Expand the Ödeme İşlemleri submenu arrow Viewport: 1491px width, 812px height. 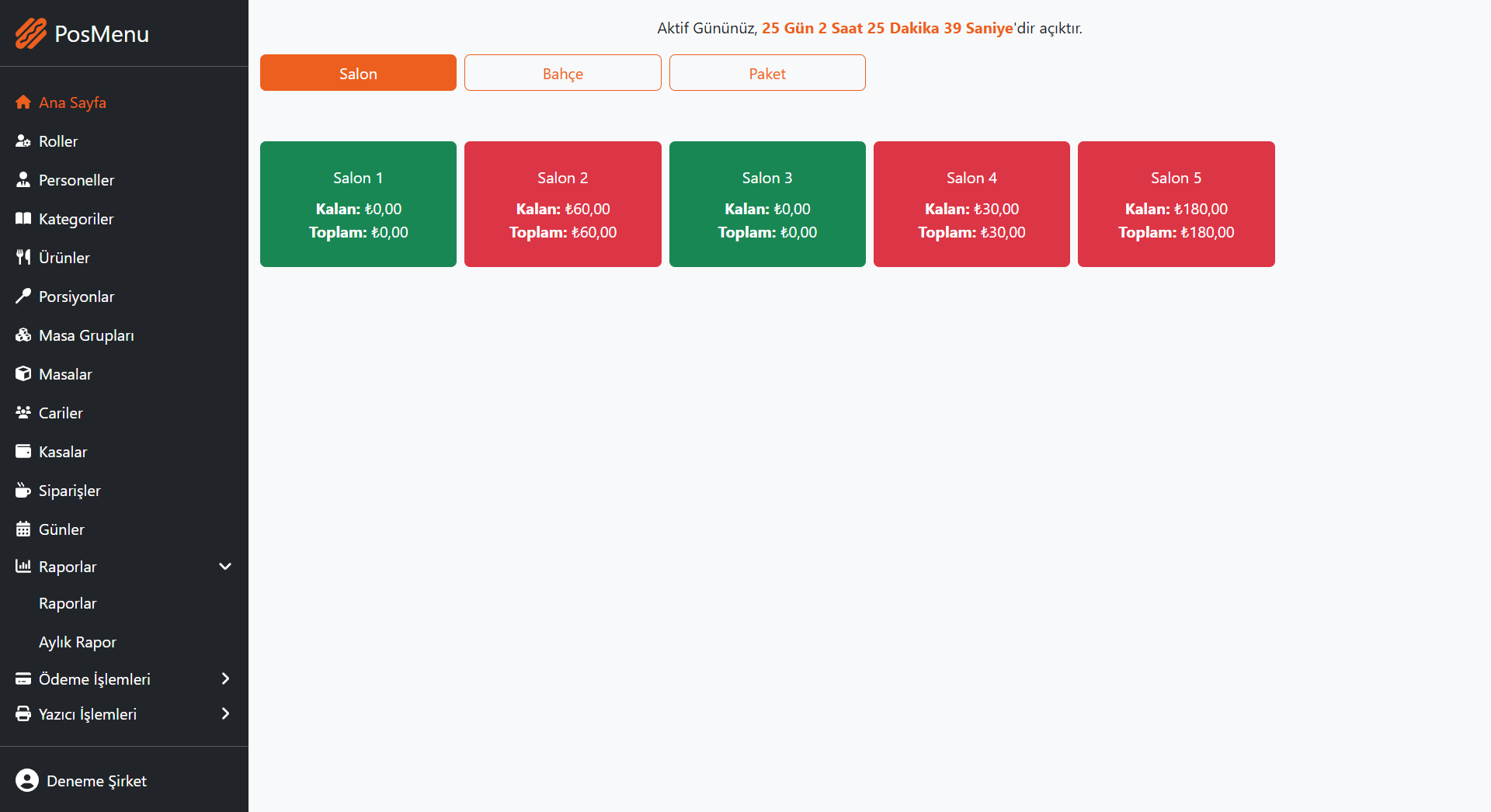(225, 679)
